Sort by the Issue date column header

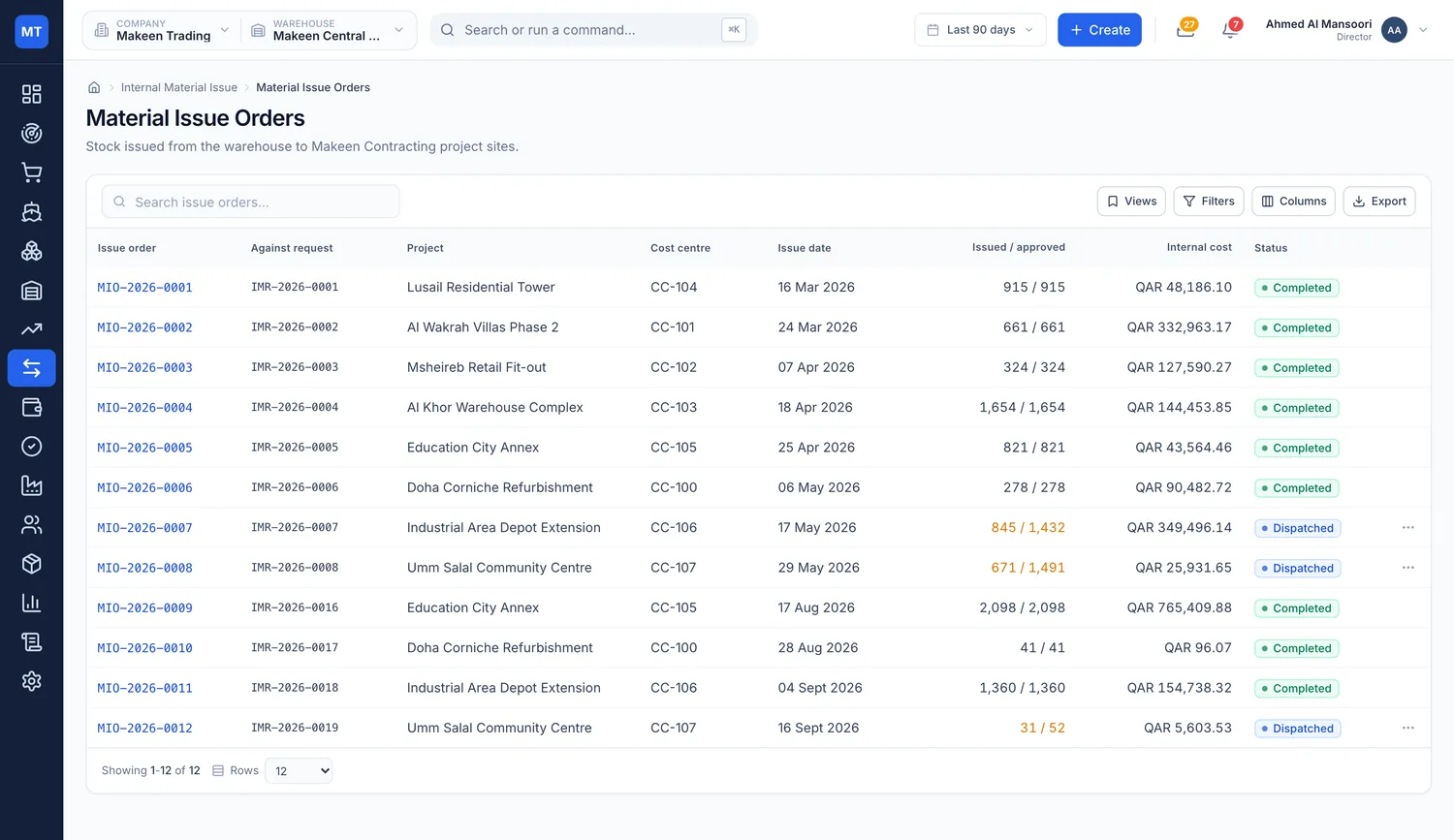[804, 248]
